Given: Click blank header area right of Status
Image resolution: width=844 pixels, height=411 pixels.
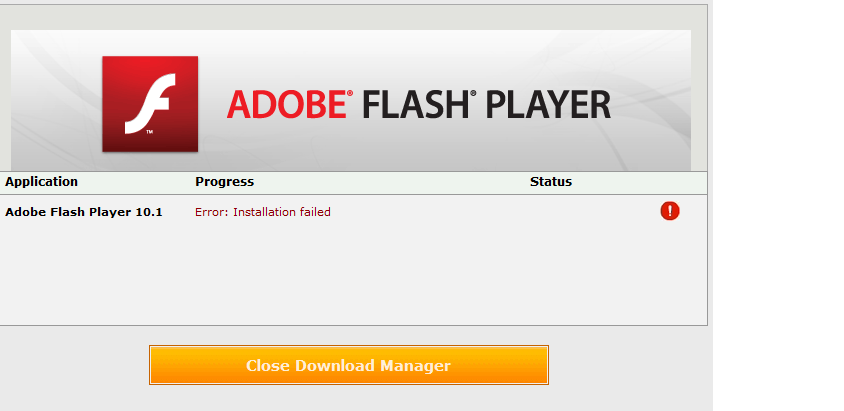Looking at the screenshot, I should point(640,182).
